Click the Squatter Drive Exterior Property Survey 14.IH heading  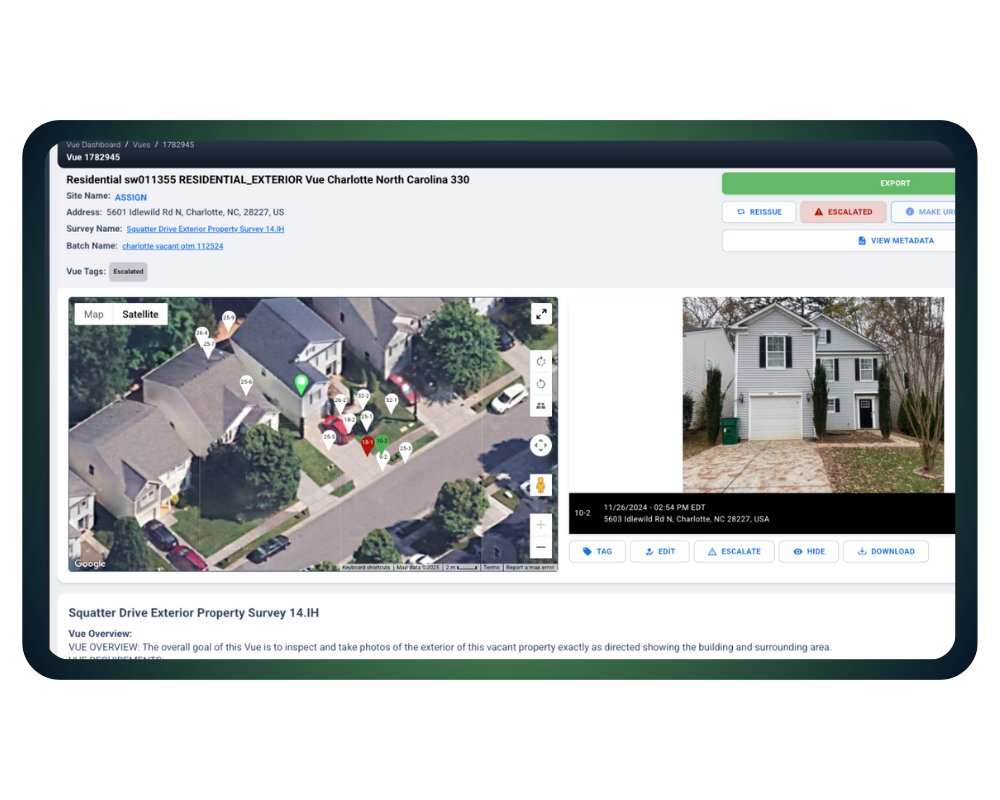[x=194, y=613]
